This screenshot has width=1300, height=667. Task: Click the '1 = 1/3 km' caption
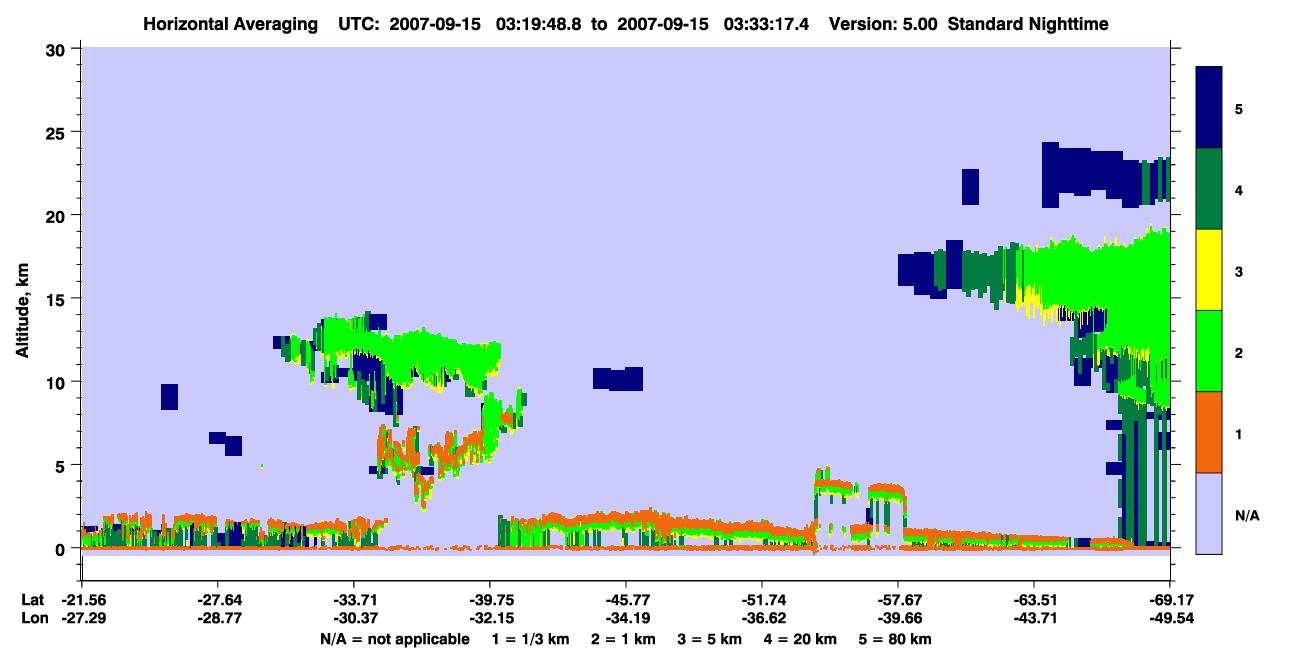point(531,639)
